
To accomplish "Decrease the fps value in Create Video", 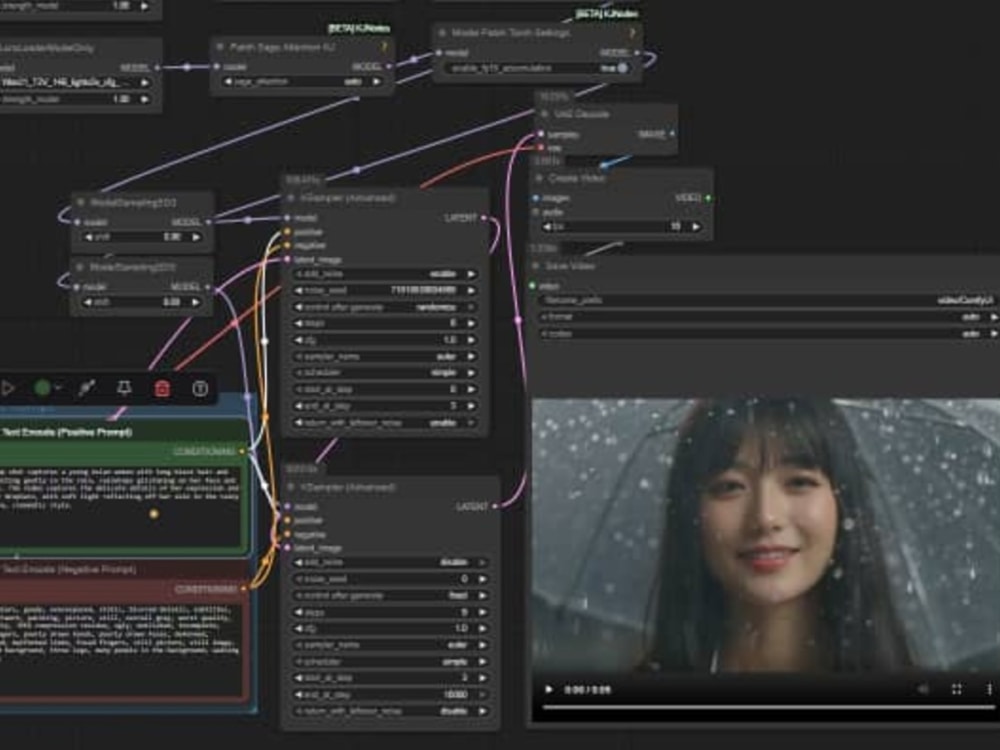I will (x=547, y=226).
